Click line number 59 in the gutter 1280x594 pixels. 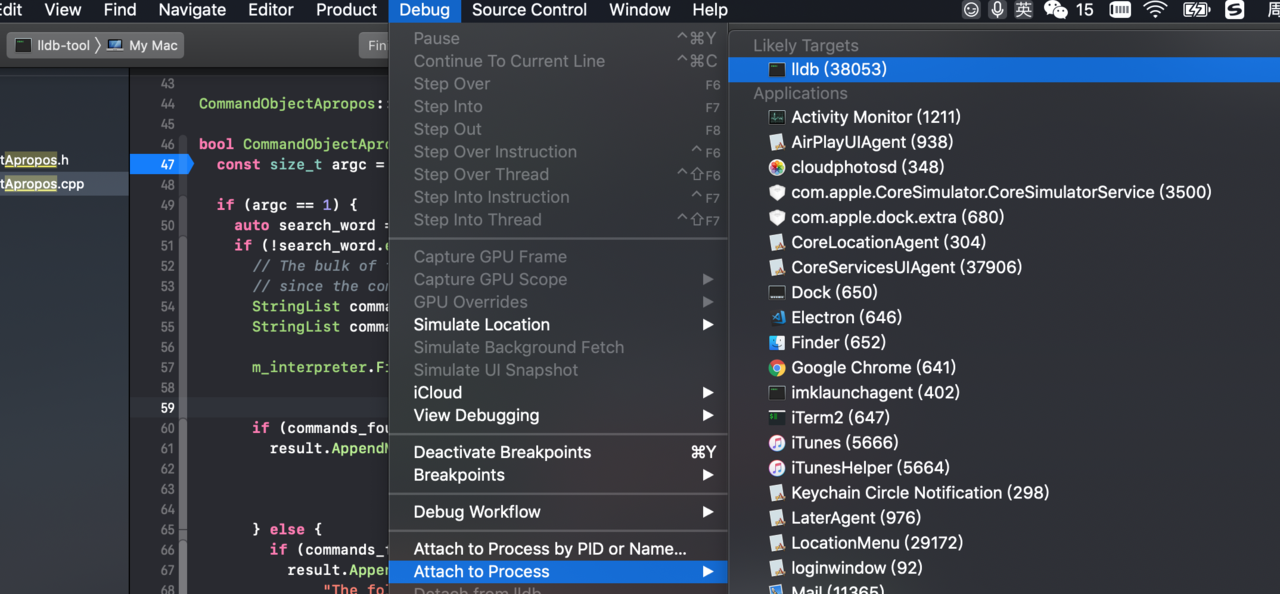pos(166,408)
